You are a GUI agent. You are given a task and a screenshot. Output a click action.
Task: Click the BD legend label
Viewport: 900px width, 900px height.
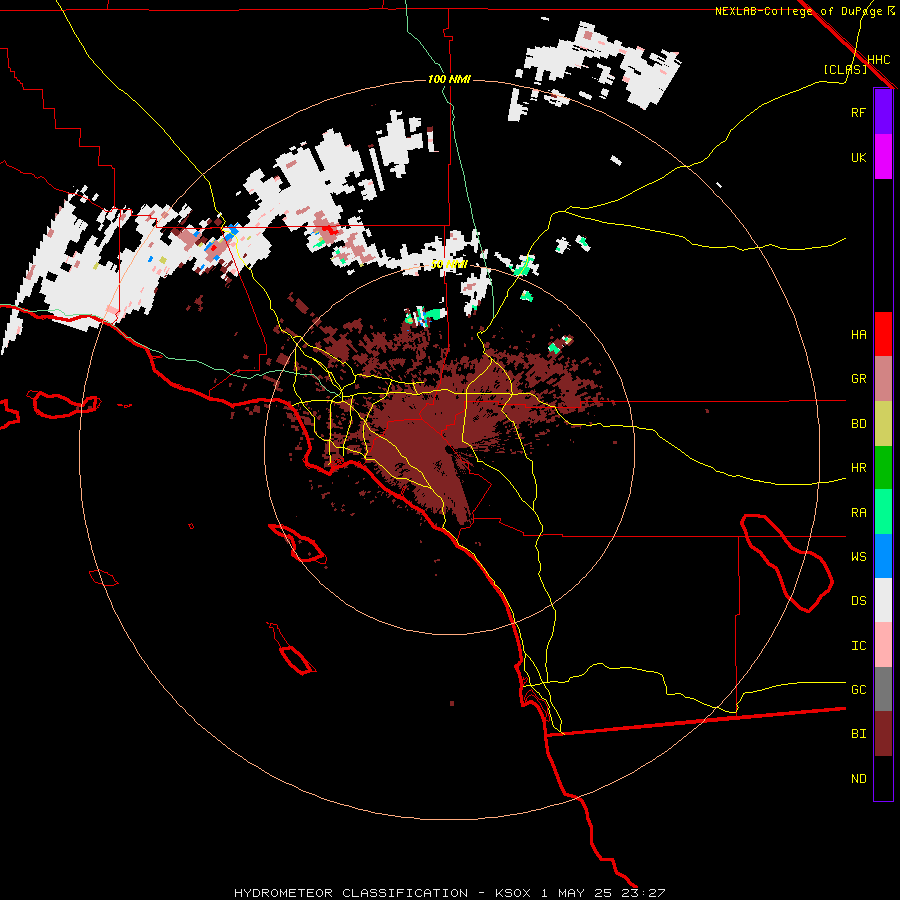tap(858, 424)
